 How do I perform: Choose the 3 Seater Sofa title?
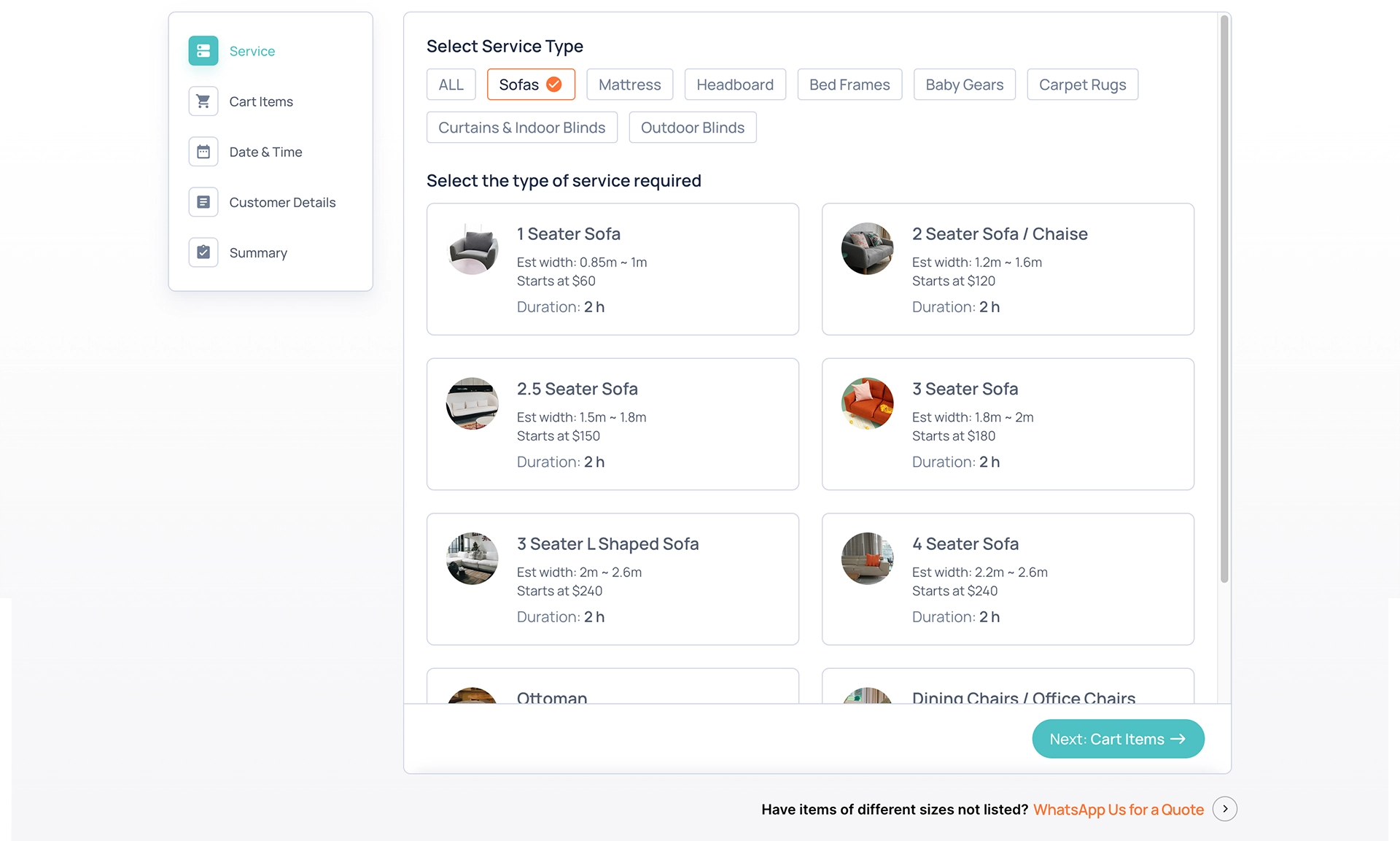pos(965,389)
